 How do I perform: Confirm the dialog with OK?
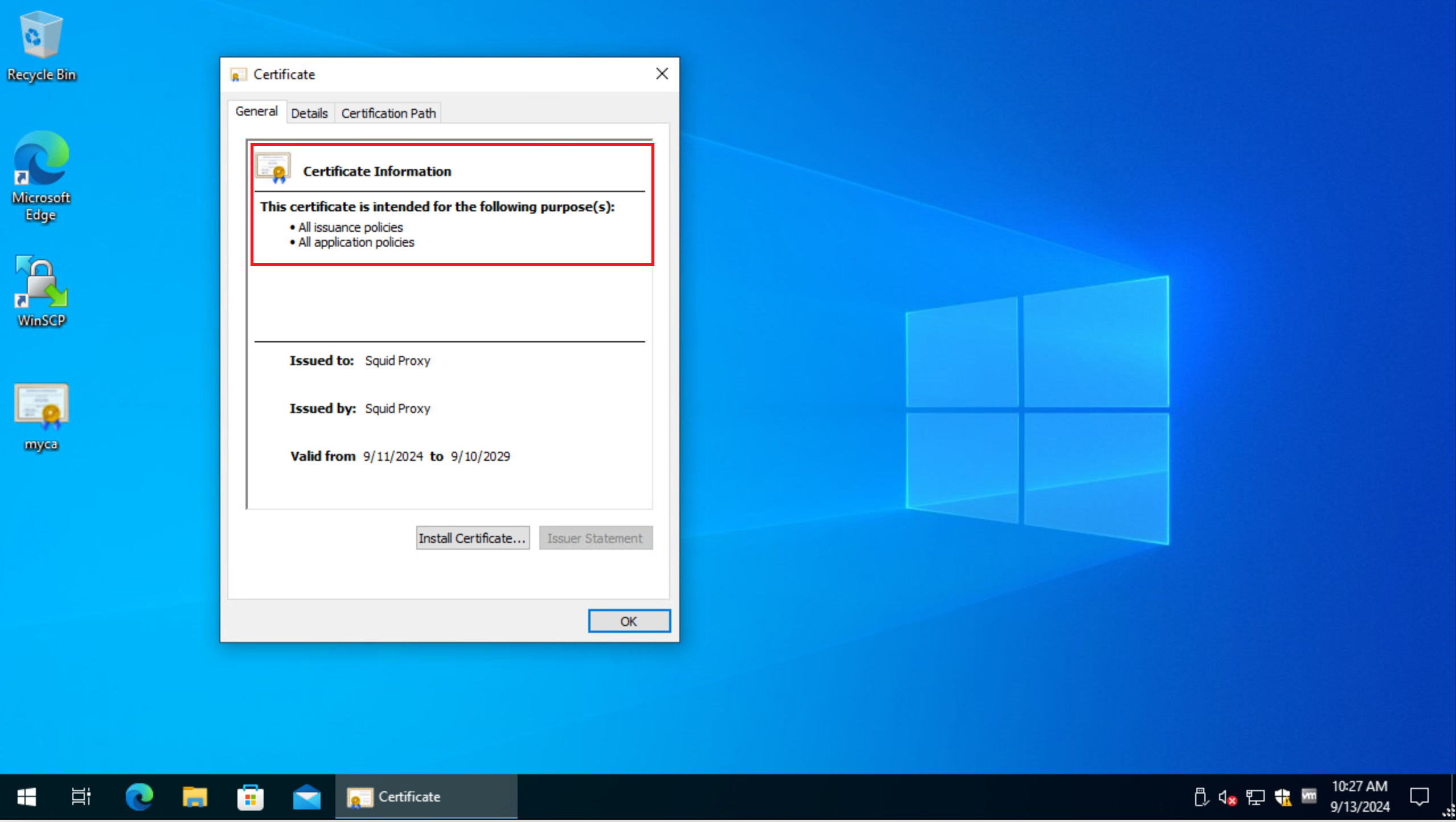coord(629,621)
